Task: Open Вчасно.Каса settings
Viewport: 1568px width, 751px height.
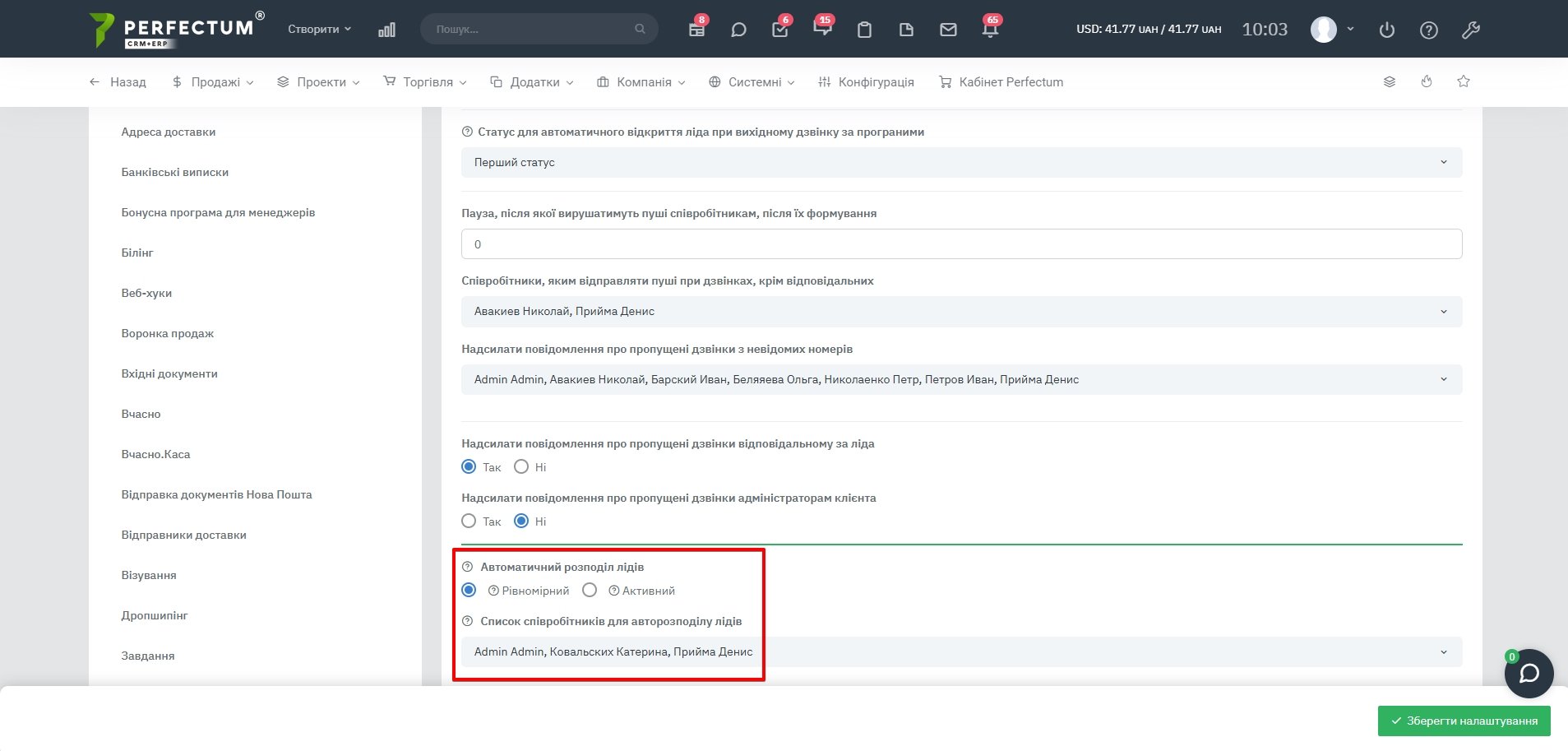Action: click(155, 454)
